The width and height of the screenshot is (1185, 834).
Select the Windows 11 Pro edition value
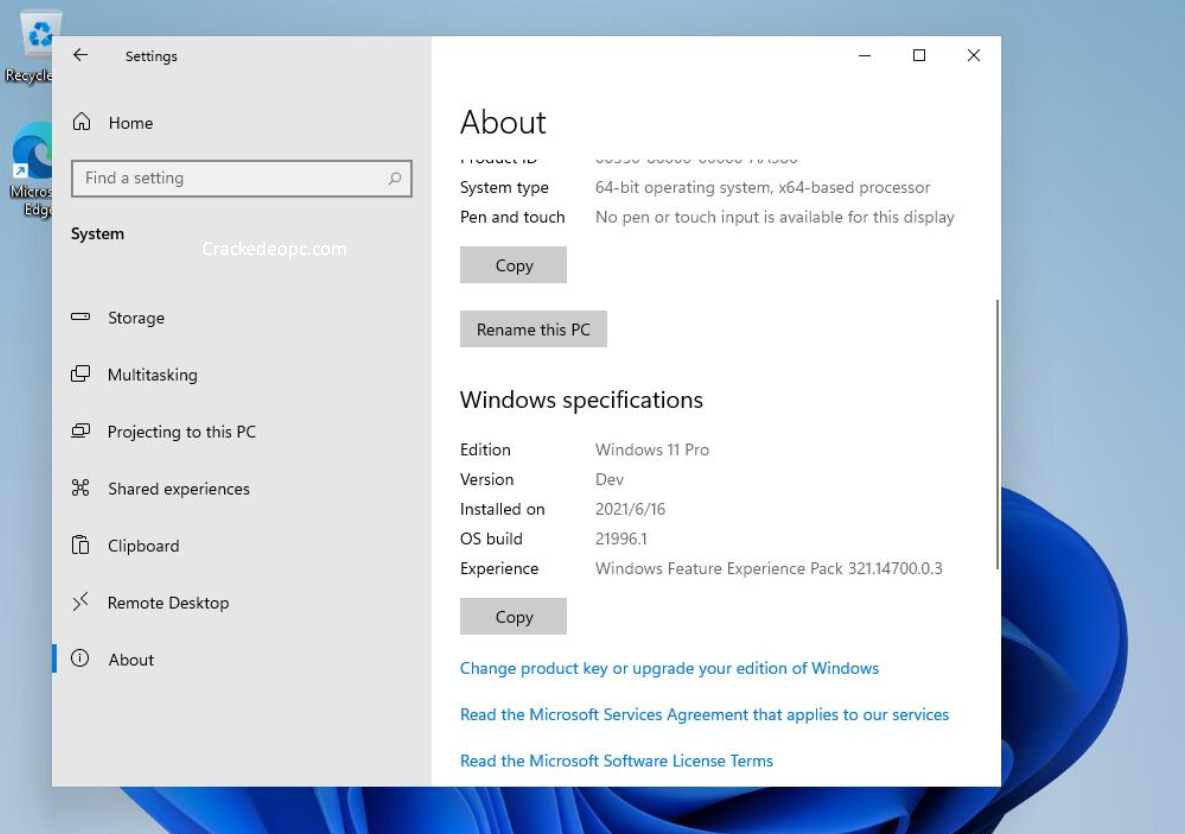[x=652, y=449]
